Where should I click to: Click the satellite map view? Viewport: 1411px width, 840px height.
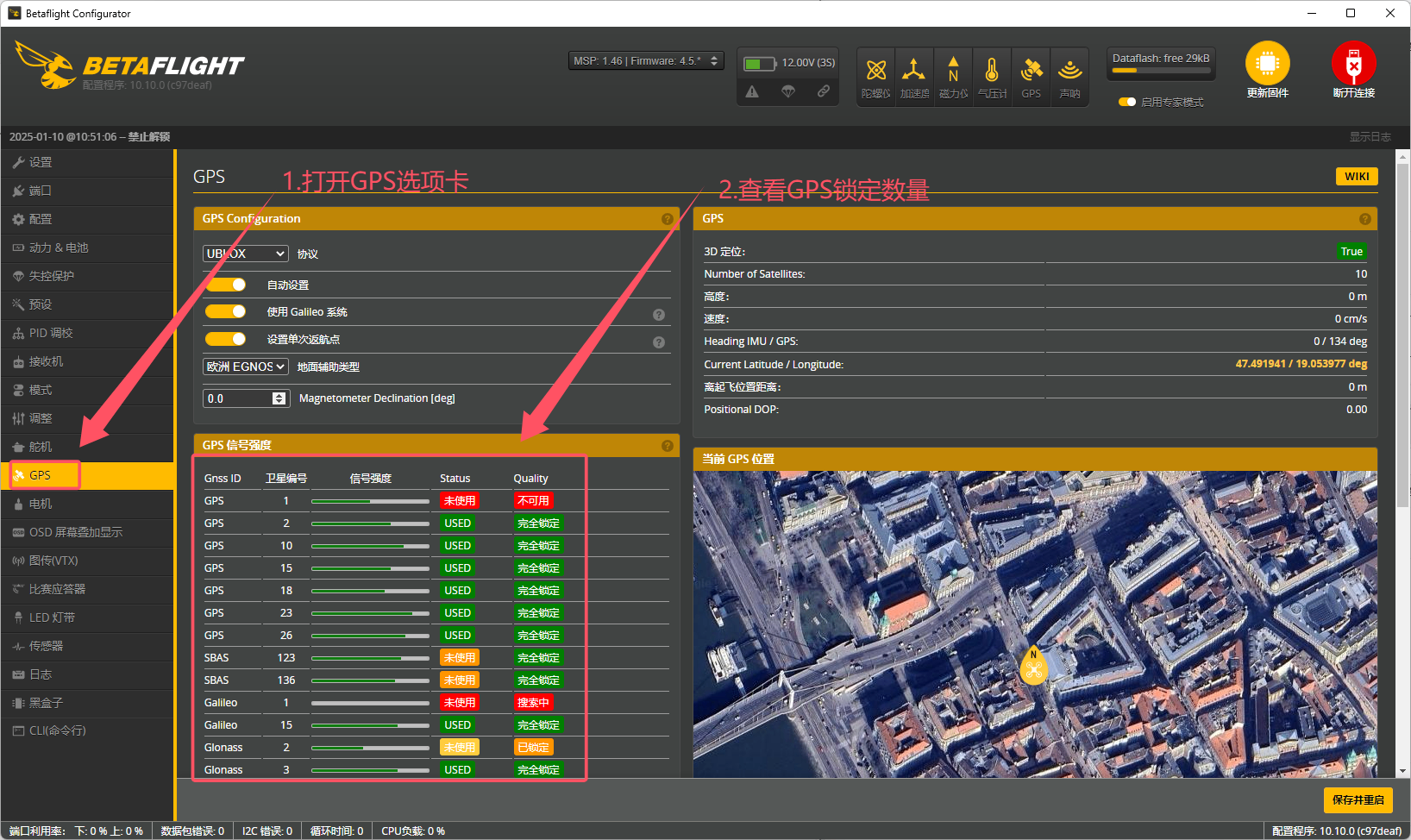(1035, 624)
